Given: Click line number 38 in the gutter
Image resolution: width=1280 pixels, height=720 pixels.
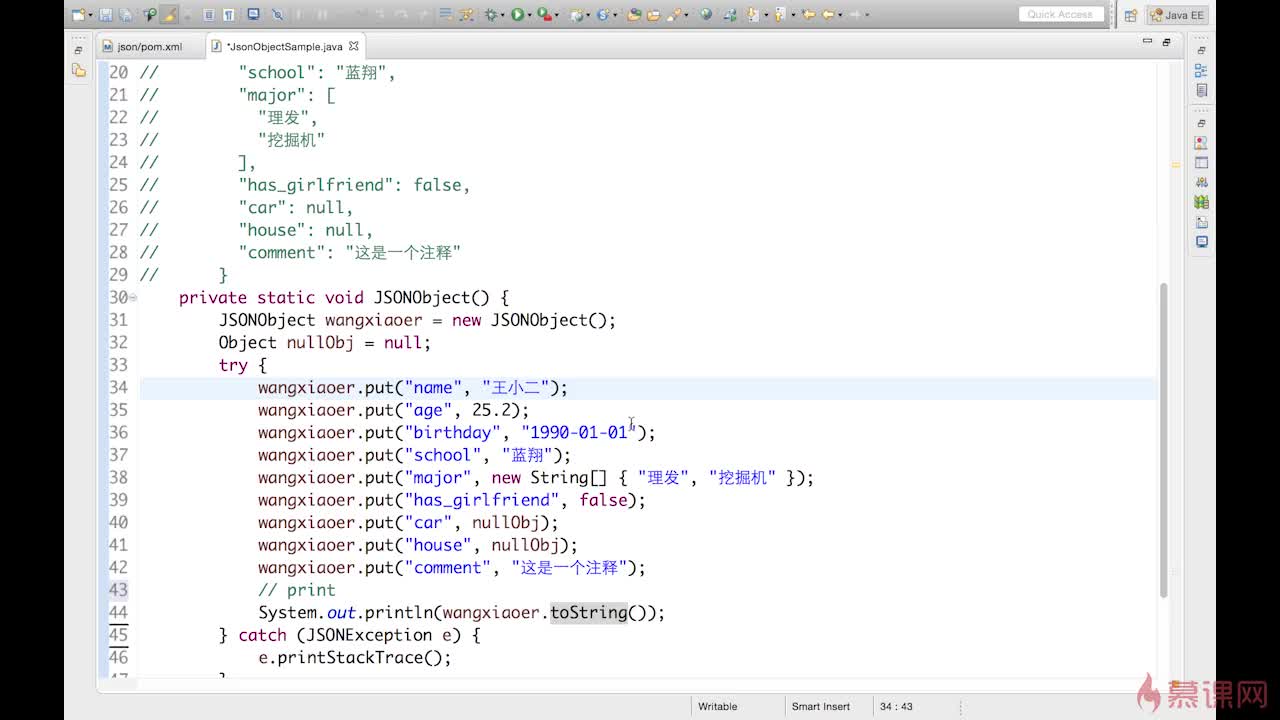Looking at the screenshot, I should tap(118, 478).
